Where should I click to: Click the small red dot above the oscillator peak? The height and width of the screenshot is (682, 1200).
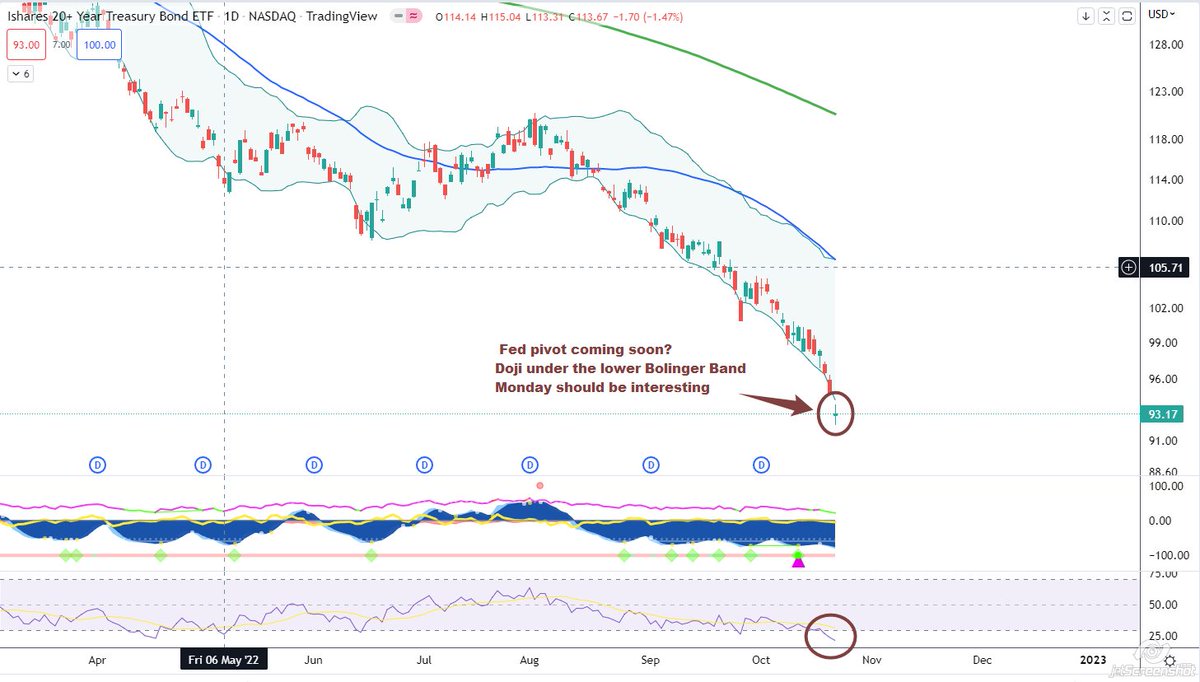tap(540, 486)
